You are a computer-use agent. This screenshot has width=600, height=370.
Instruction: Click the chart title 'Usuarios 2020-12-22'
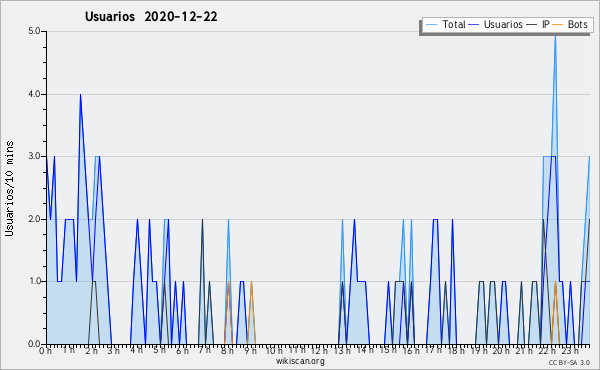tap(151, 17)
